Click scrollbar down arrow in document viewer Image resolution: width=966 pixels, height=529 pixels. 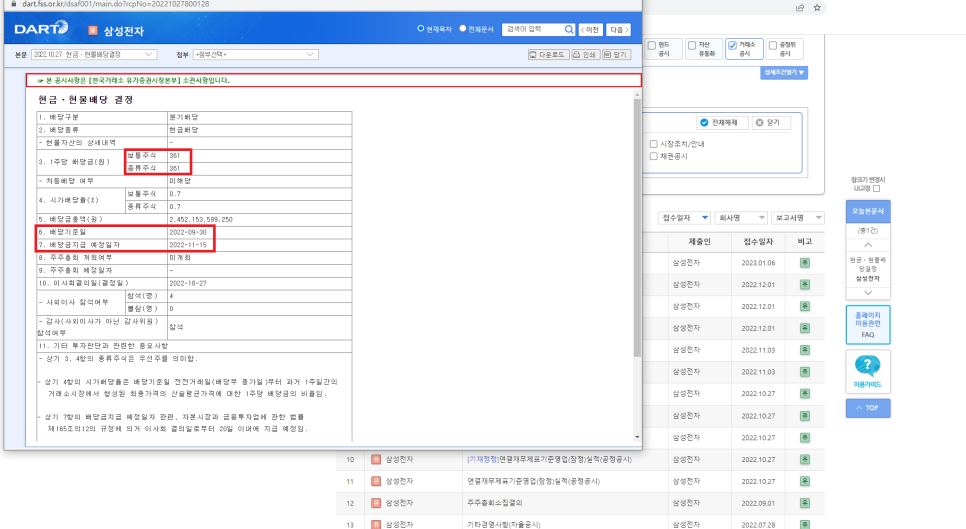coord(637,437)
